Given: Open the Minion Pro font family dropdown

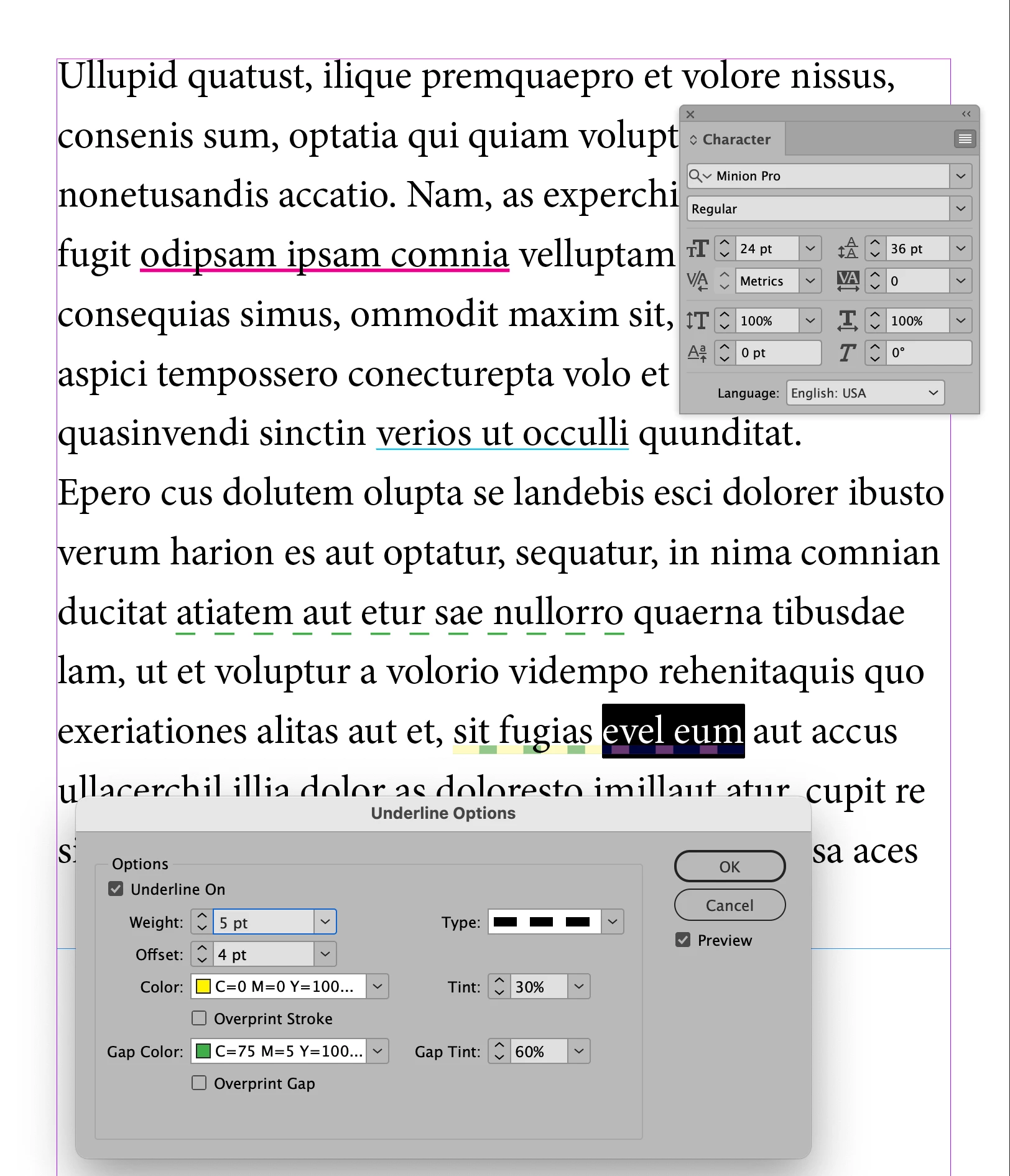Looking at the screenshot, I should coord(961,176).
